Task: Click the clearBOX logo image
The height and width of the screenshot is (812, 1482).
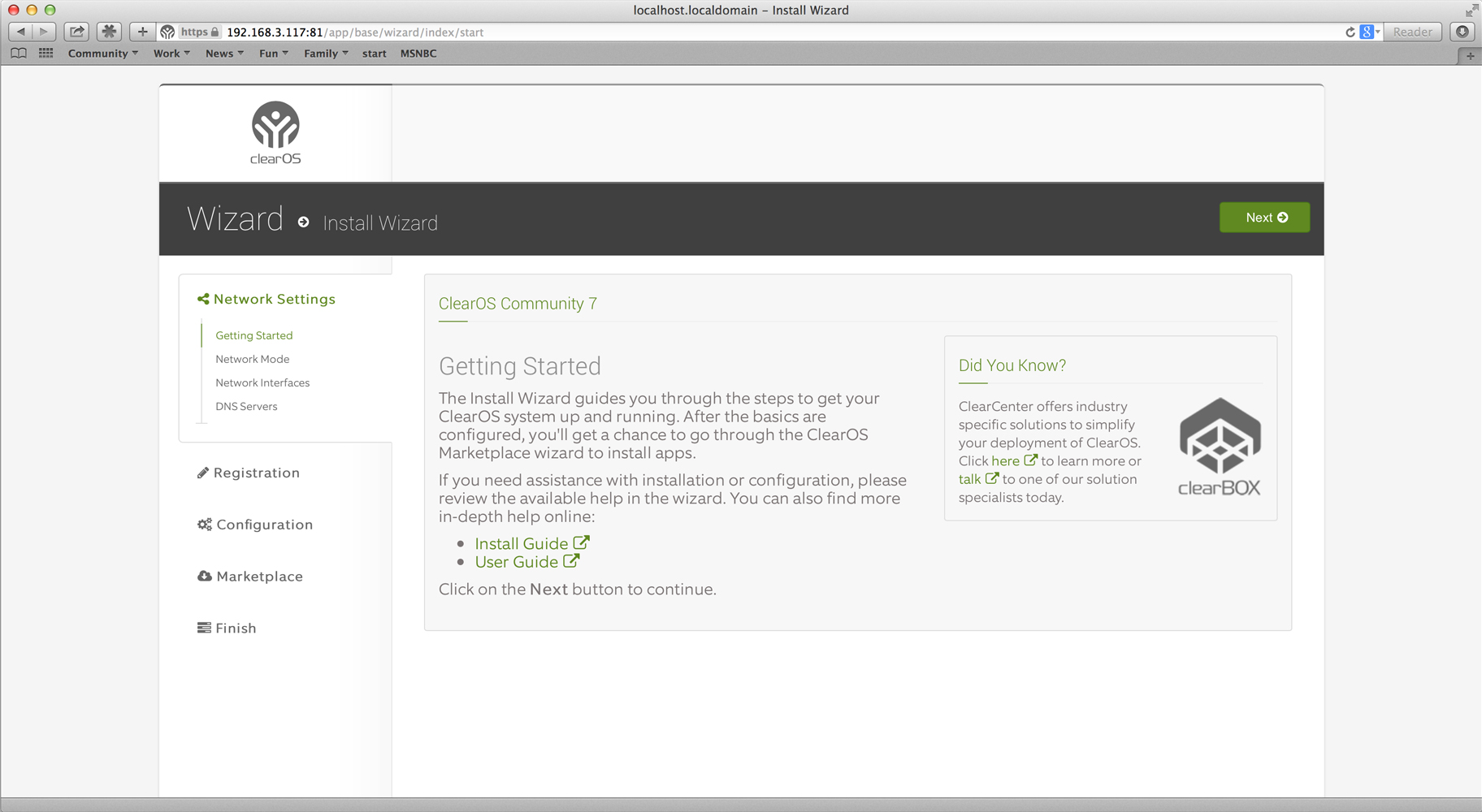Action: tap(1219, 447)
